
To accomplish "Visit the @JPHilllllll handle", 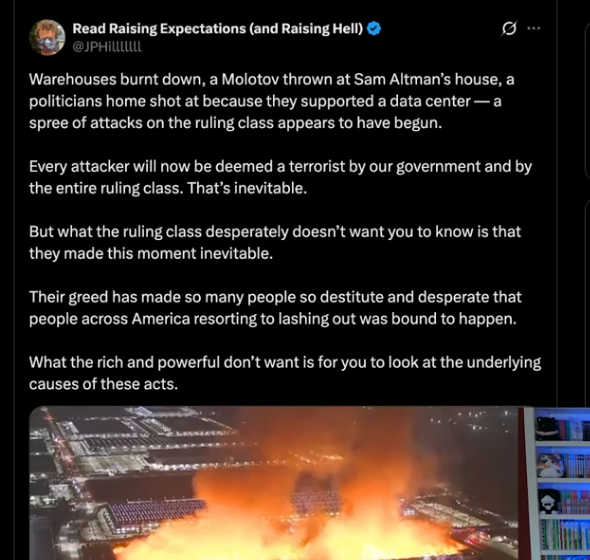I will click(107, 47).
